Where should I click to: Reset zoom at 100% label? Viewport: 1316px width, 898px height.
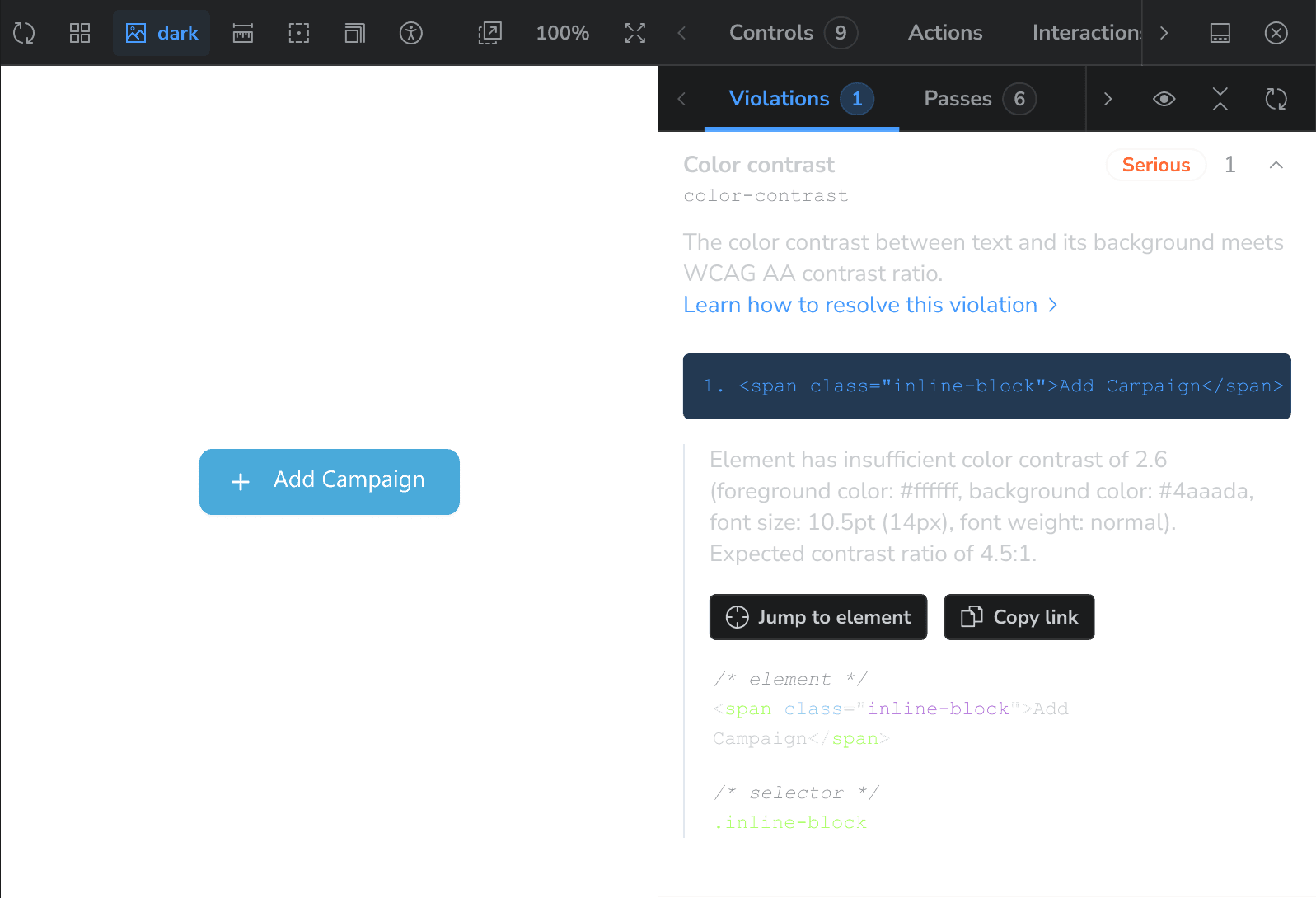click(x=563, y=33)
